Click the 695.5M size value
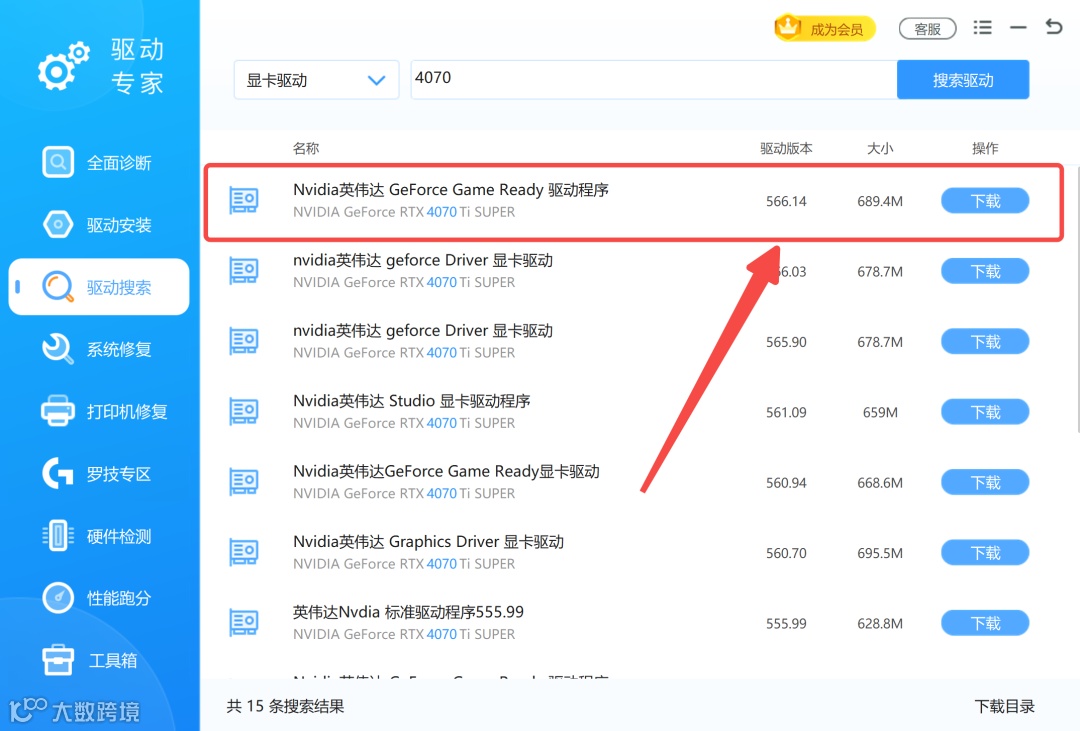1080x731 pixels. pyautogui.click(x=880, y=553)
